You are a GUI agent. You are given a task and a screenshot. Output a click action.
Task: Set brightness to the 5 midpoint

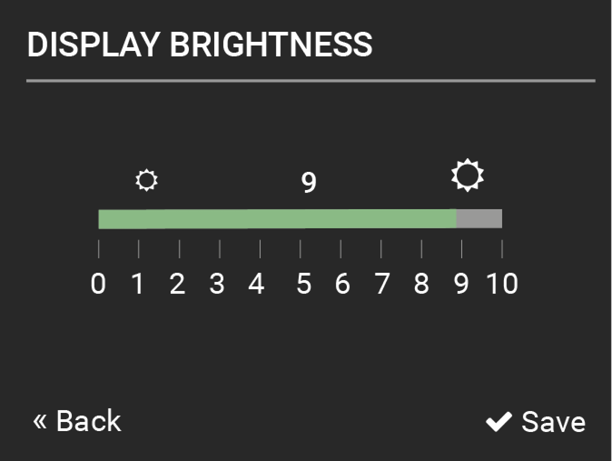(304, 283)
